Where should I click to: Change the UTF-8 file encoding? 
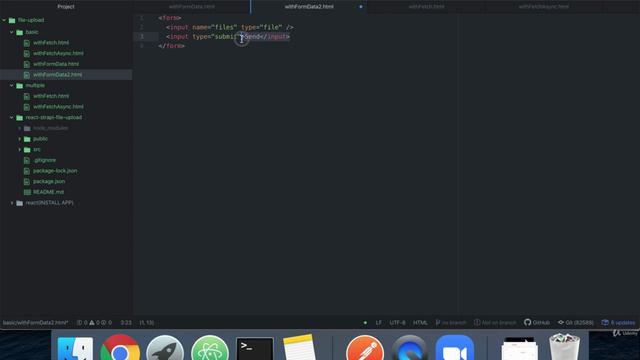coord(397,322)
